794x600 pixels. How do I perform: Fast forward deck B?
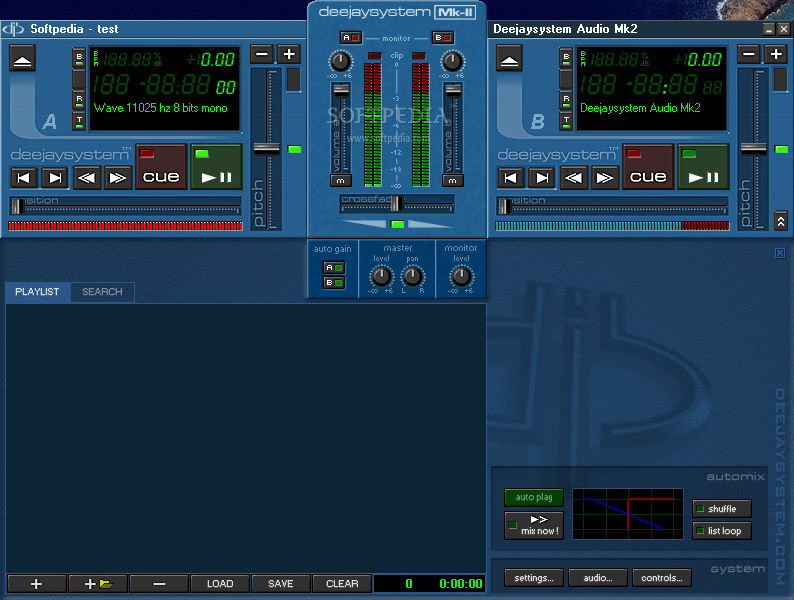tap(604, 178)
